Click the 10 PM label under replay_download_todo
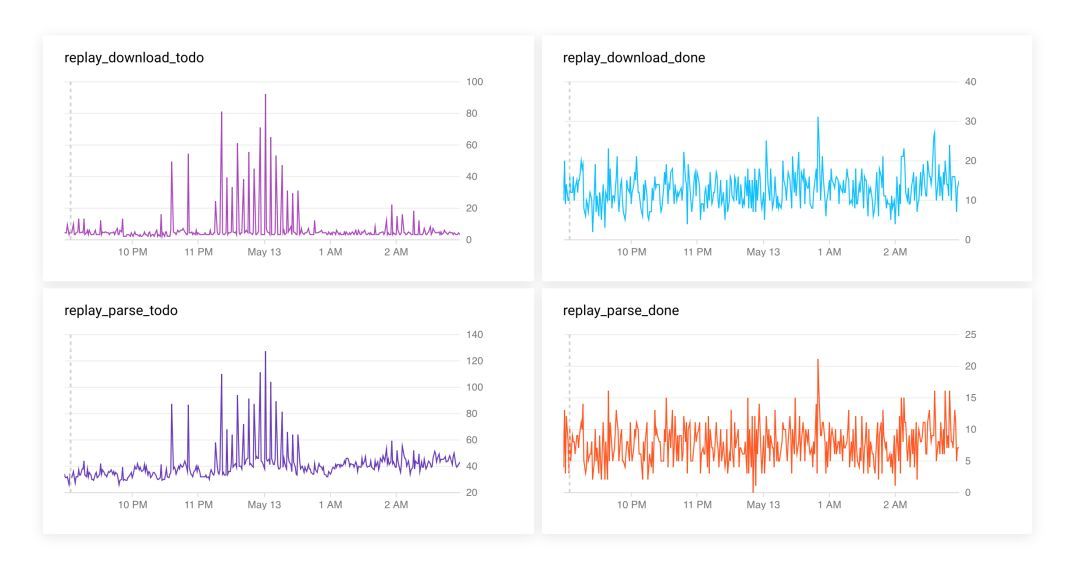 [132, 252]
